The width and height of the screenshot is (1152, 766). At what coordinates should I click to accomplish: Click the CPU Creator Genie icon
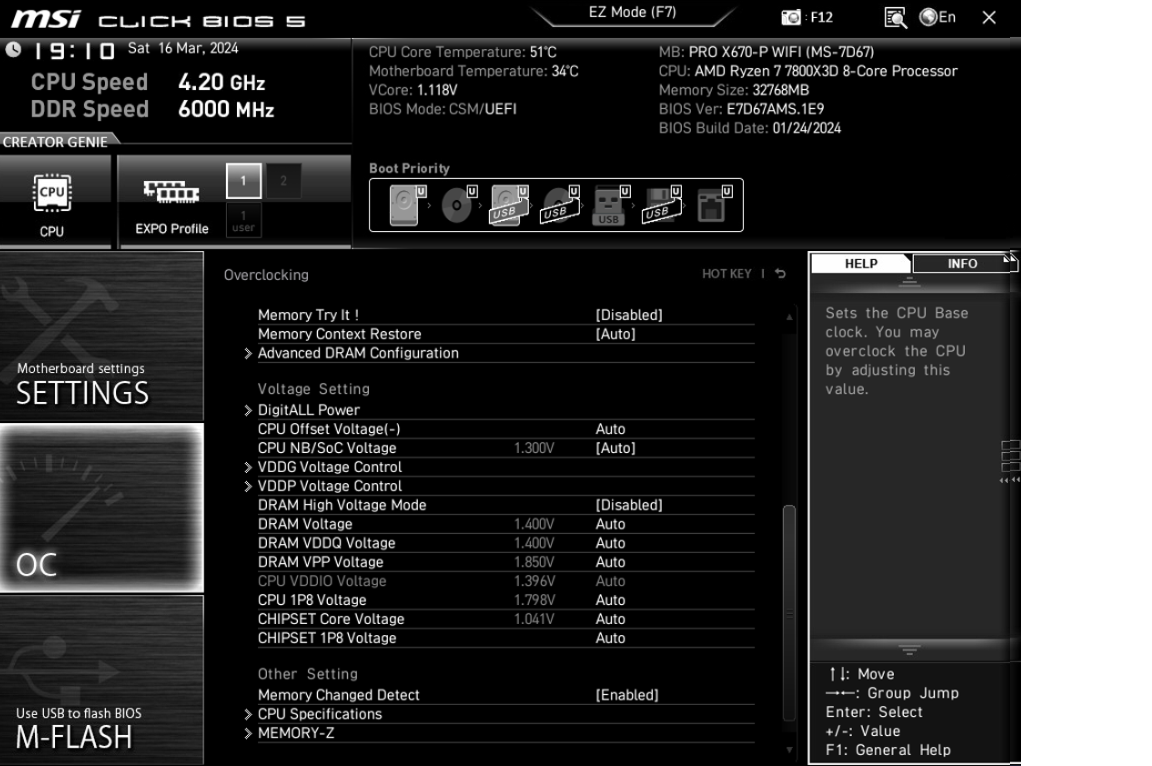51,193
